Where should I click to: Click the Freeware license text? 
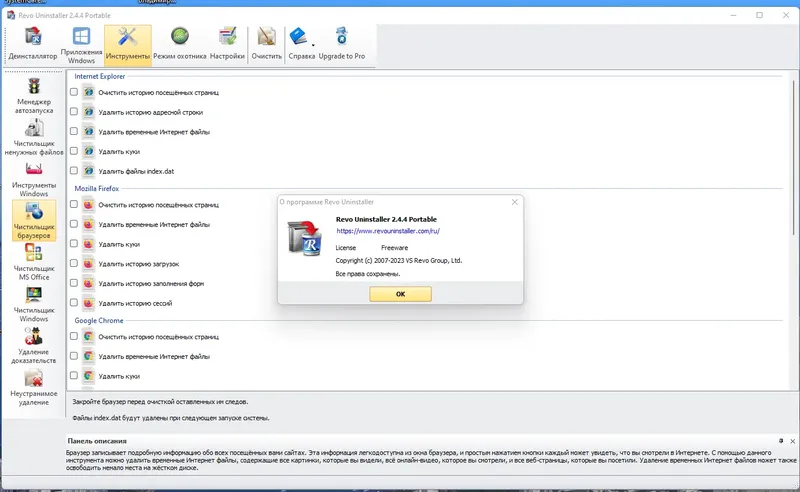click(x=394, y=248)
